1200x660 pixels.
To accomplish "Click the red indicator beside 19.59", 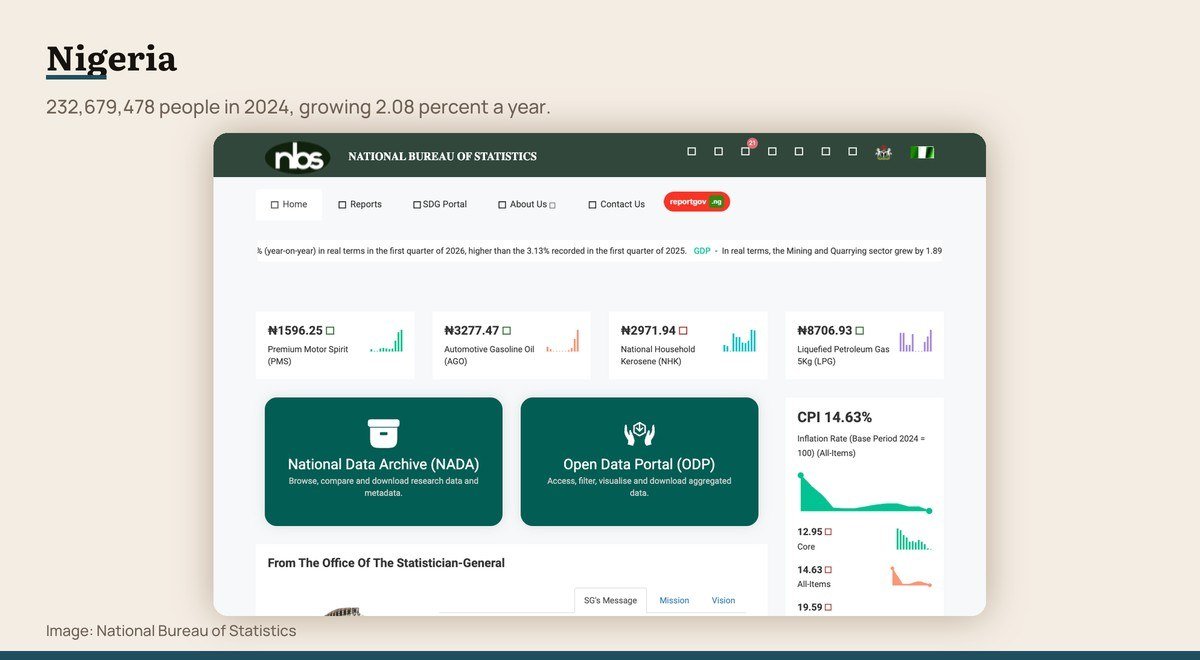I will pos(828,607).
